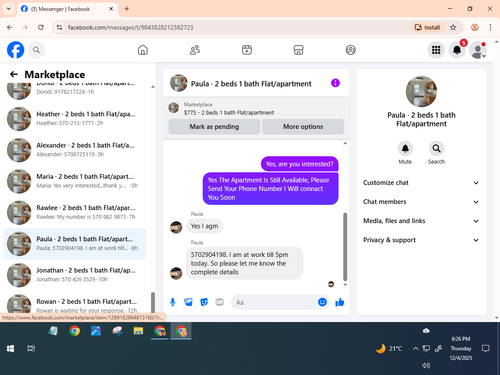Click the chat messages scrollbar

coord(345,247)
